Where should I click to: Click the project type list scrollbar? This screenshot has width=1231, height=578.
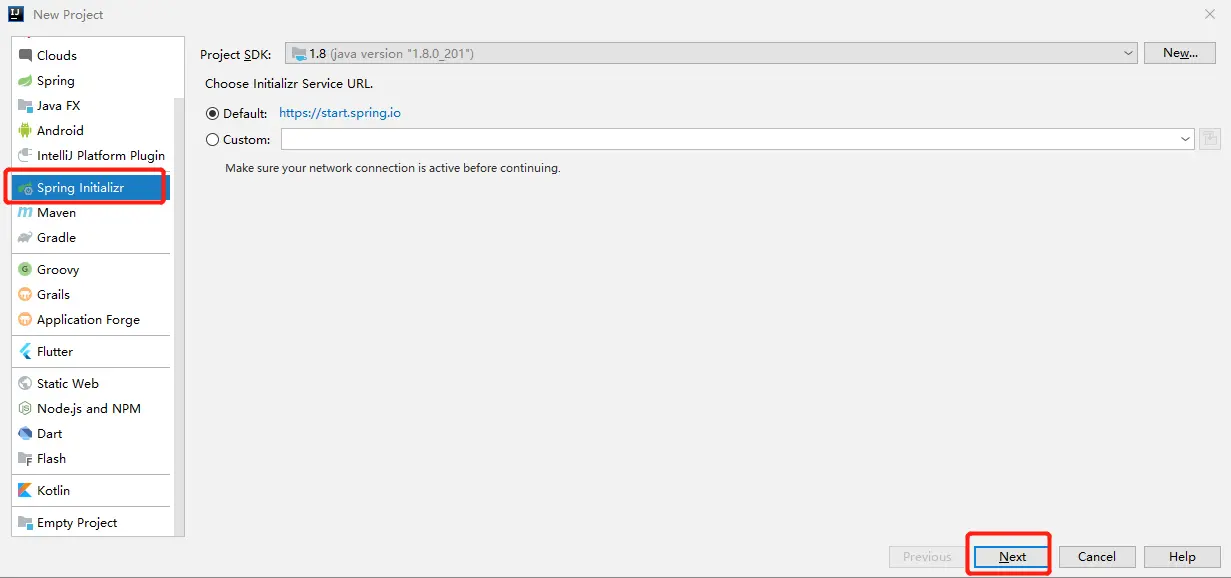(178, 315)
